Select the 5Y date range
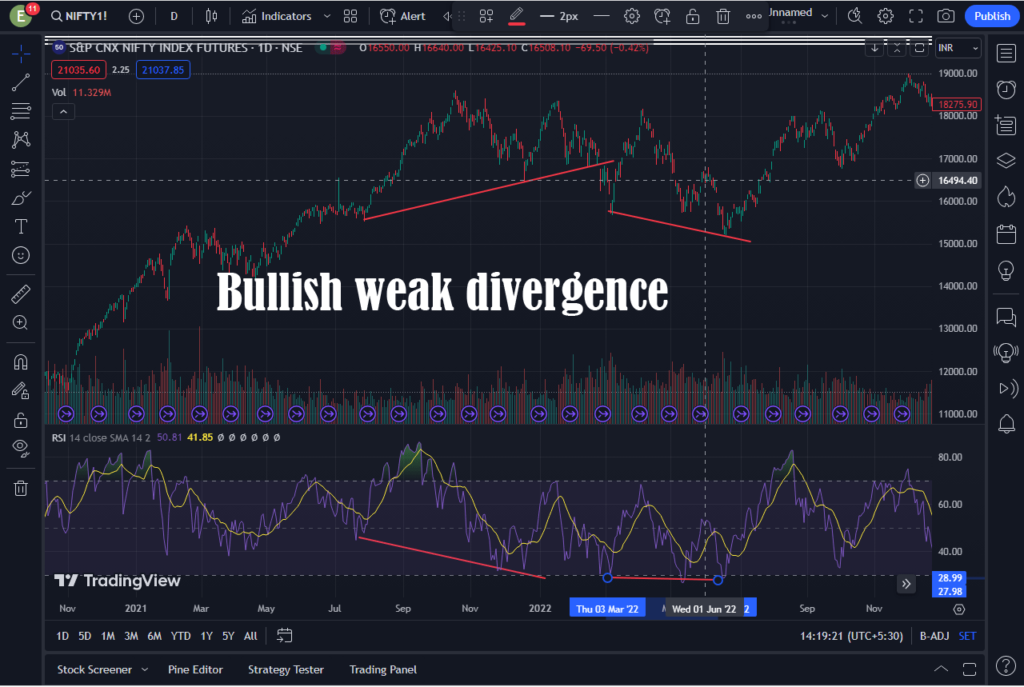Viewport: 1024px width, 687px height. [x=228, y=636]
